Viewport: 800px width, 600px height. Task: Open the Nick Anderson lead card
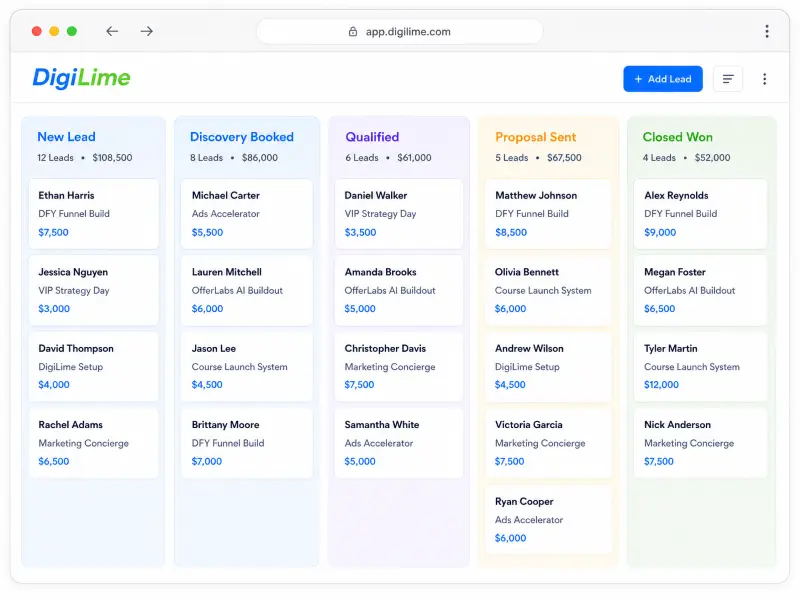701,443
